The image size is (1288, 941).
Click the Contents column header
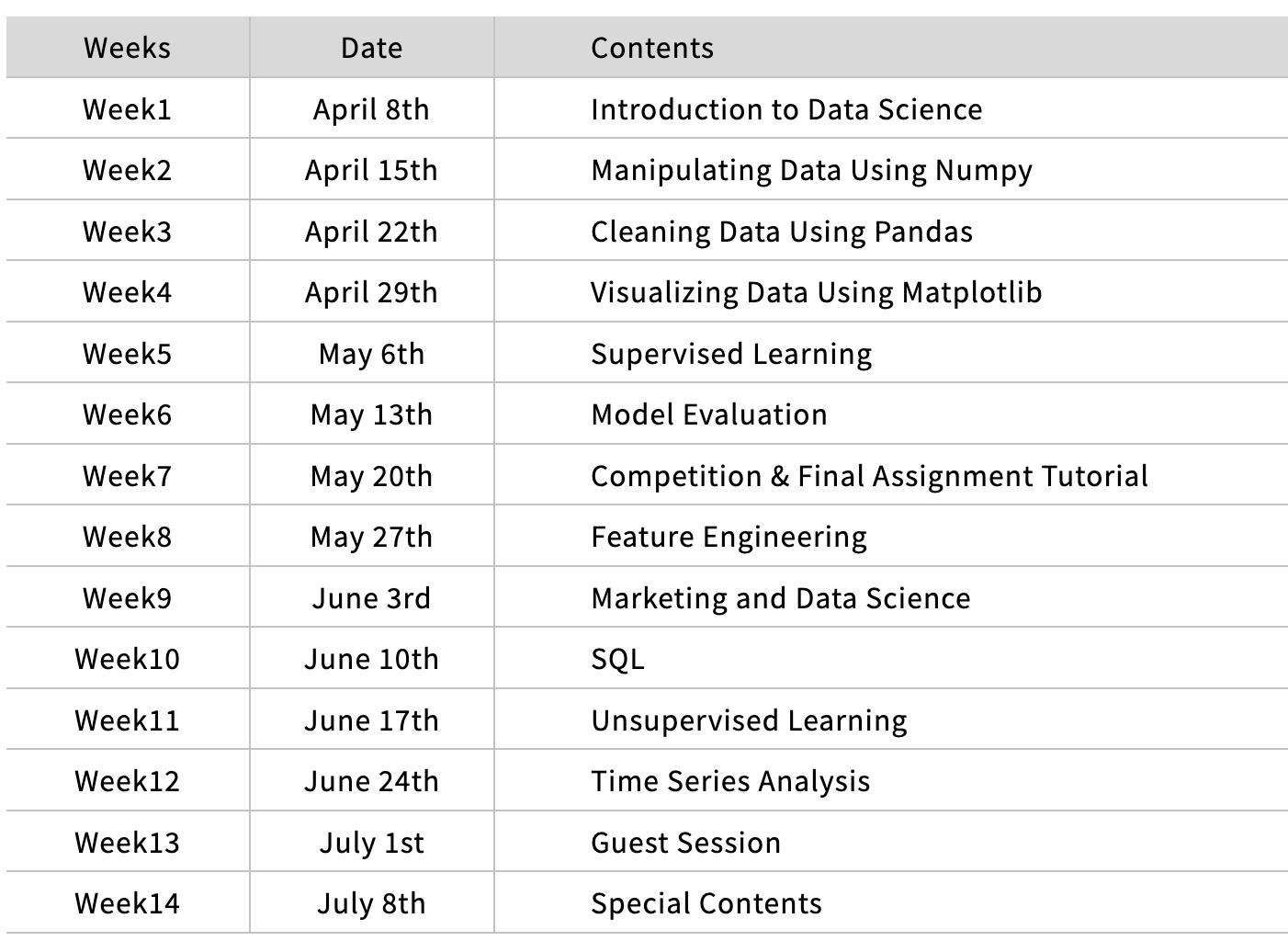[x=651, y=48]
